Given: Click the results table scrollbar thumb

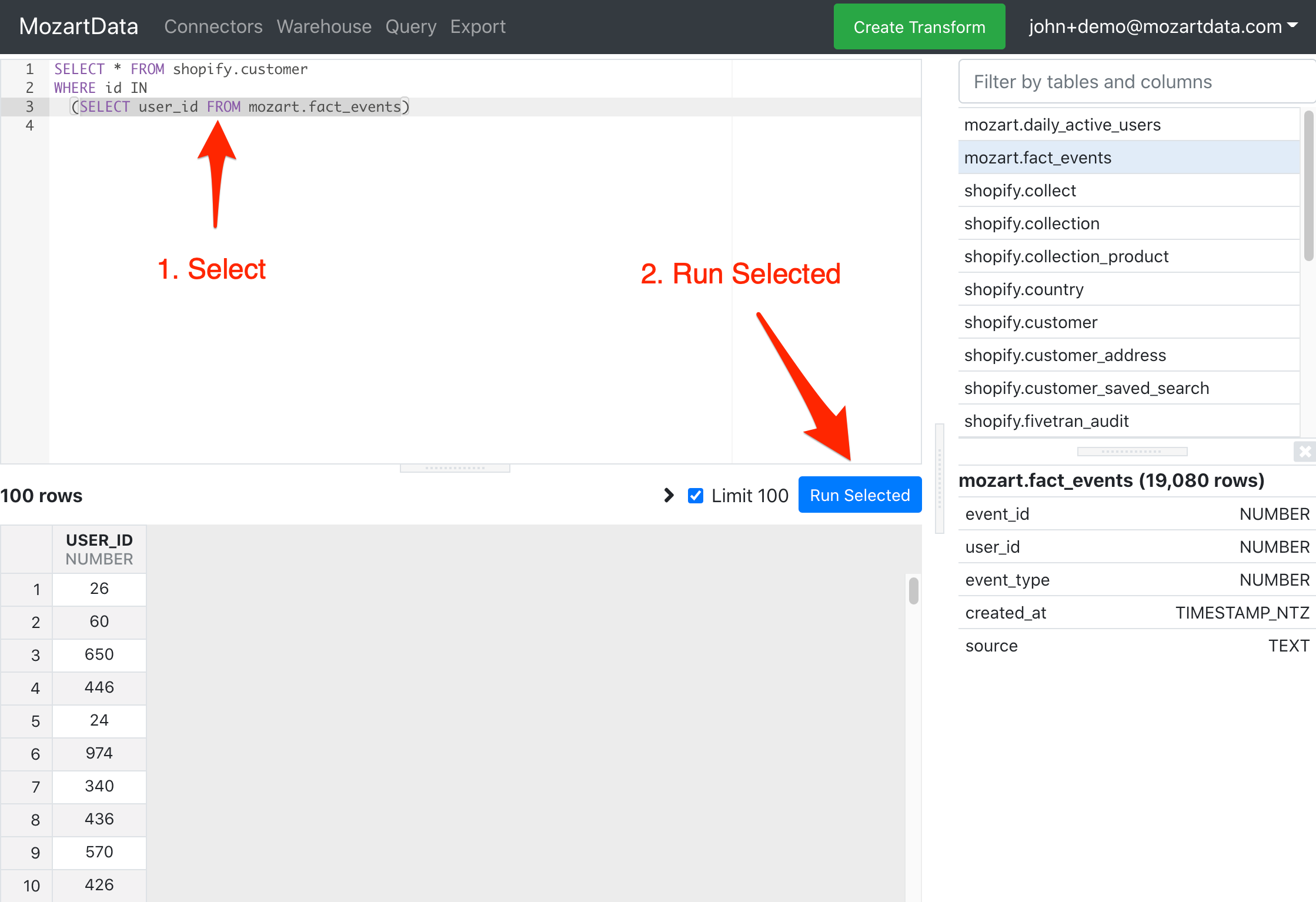Looking at the screenshot, I should point(913,590).
